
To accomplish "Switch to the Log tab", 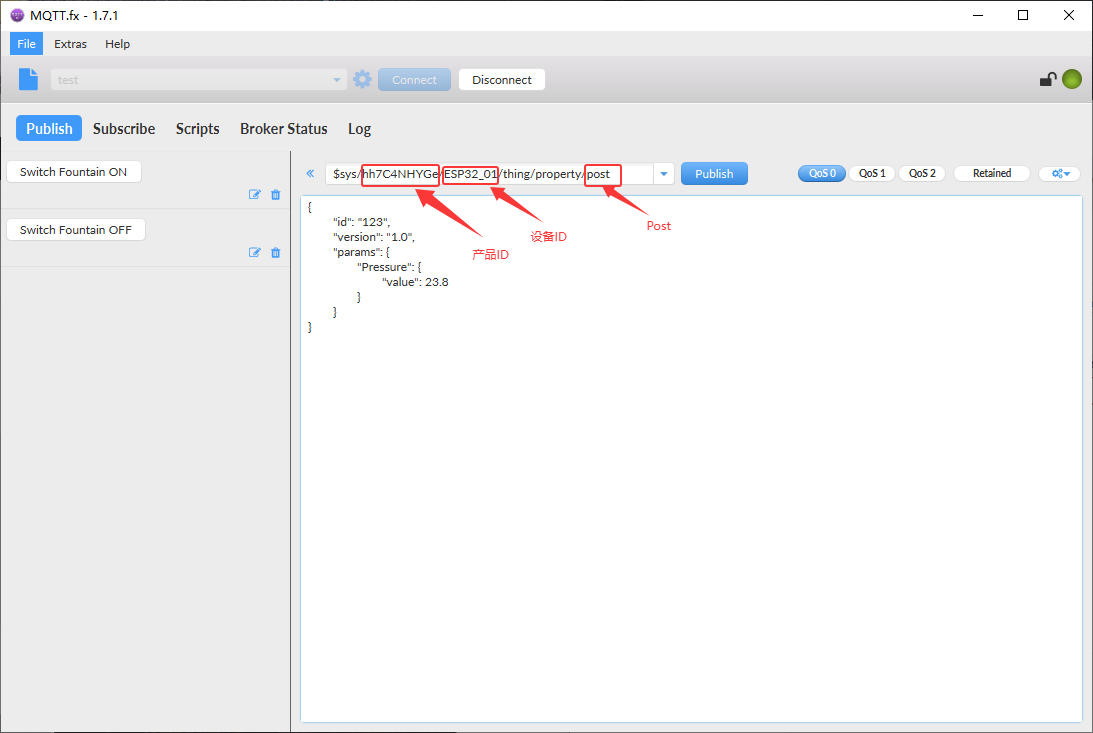I will [x=360, y=128].
